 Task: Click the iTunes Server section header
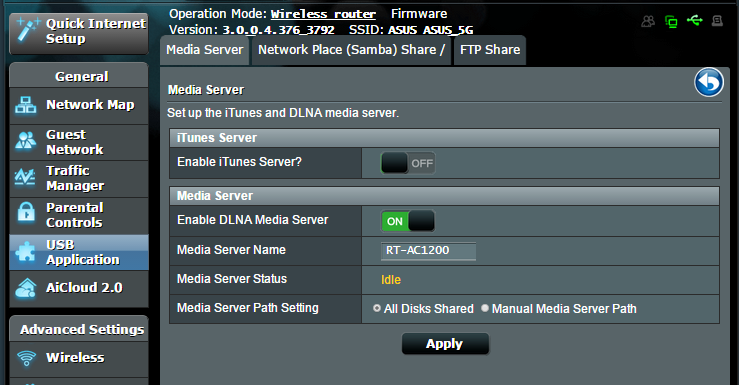[444, 138]
